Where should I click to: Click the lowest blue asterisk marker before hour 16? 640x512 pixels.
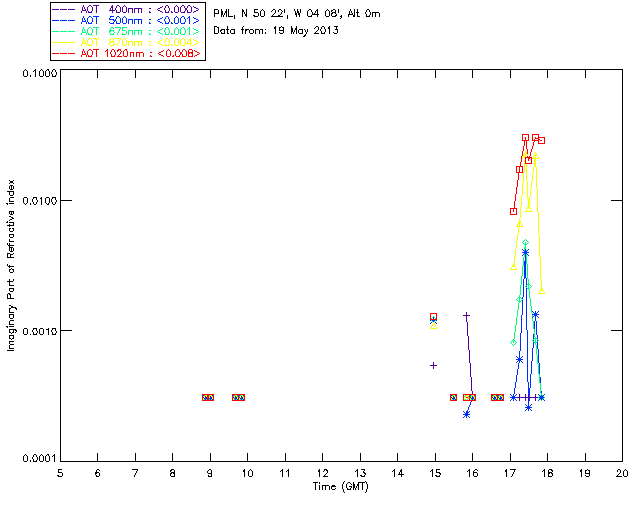coord(467,414)
